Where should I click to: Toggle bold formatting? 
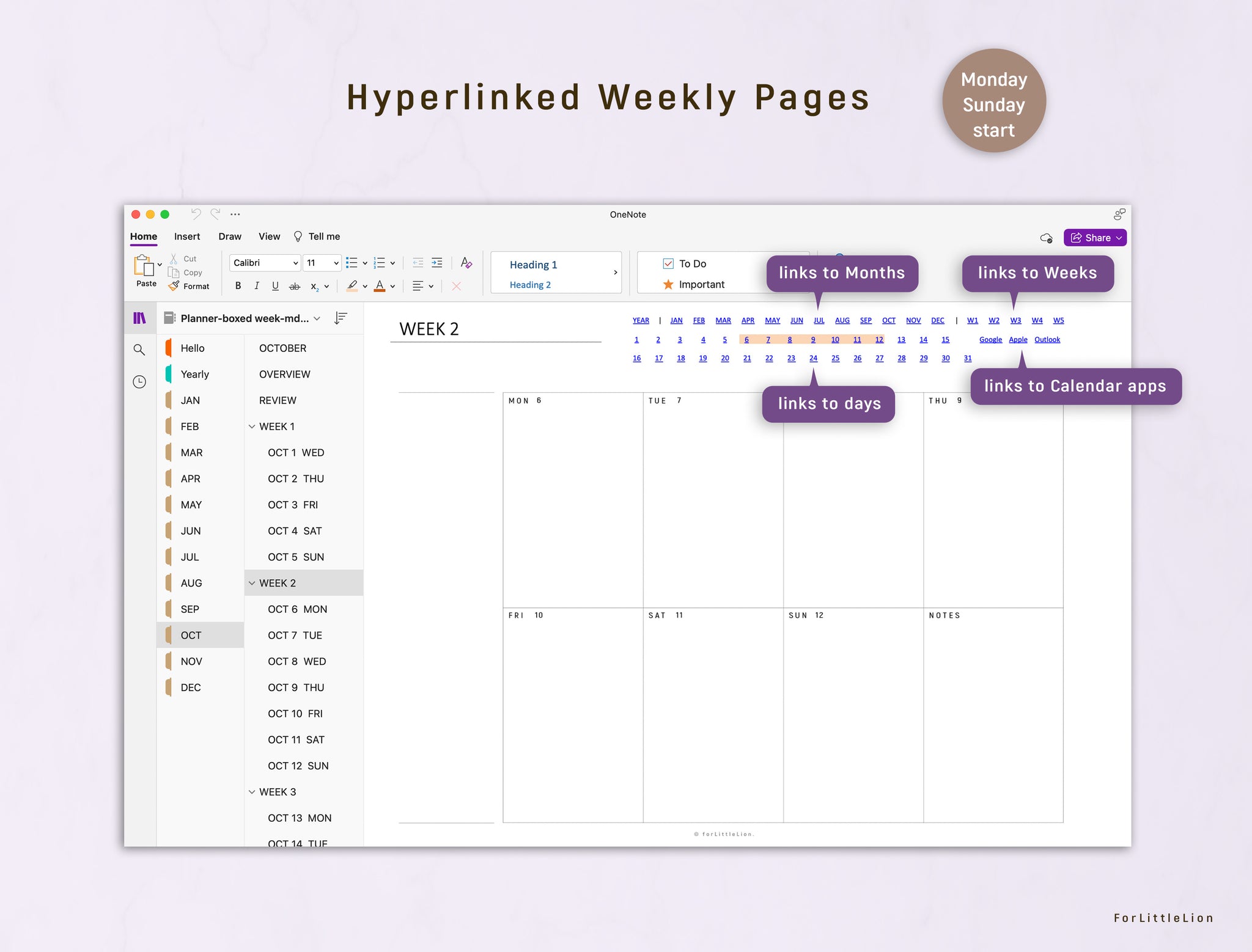pyautogui.click(x=238, y=286)
